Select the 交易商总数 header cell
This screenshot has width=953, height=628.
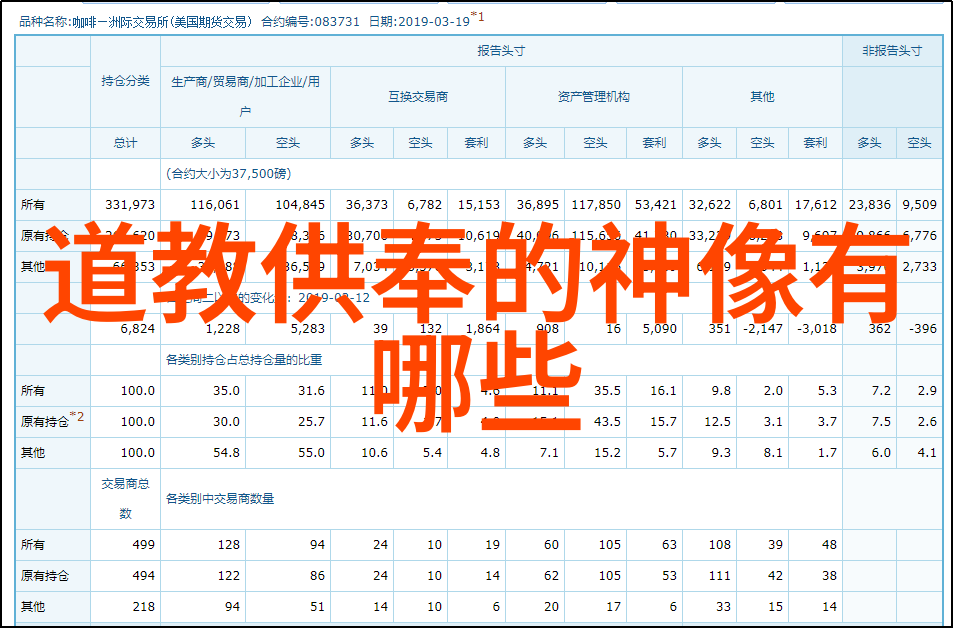(125, 498)
